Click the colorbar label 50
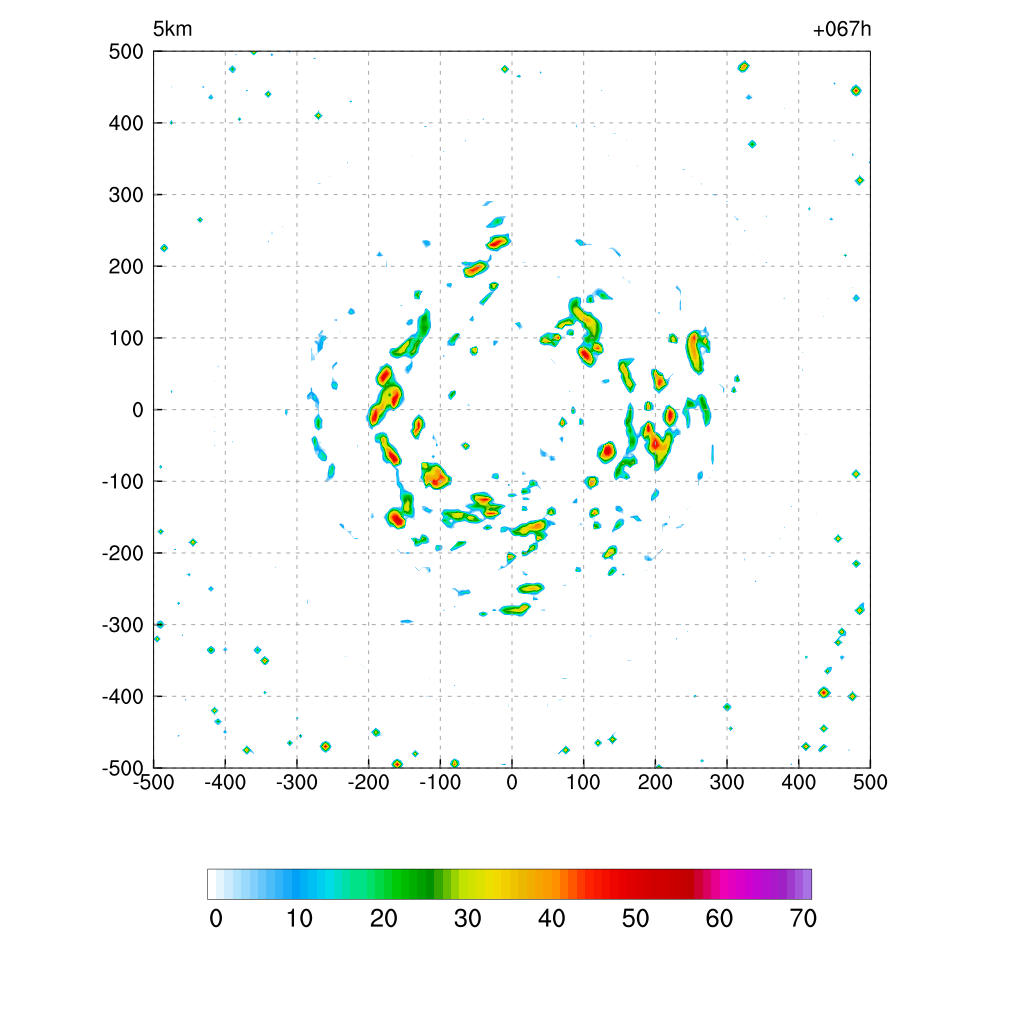Image resolution: width=1024 pixels, height=1024 pixels. [x=635, y=919]
